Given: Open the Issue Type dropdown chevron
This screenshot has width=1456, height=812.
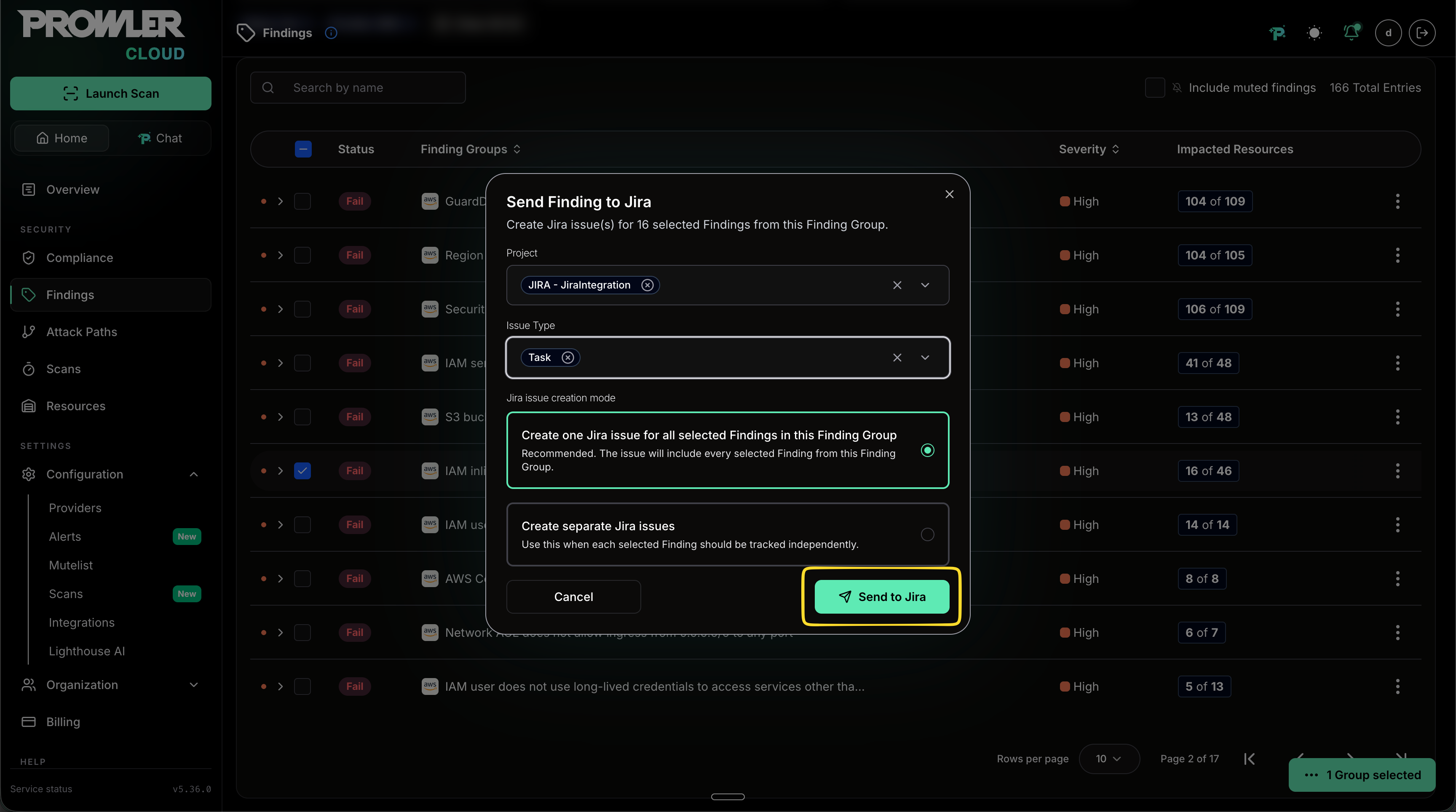Looking at the screenshot, I should point(925,358).
